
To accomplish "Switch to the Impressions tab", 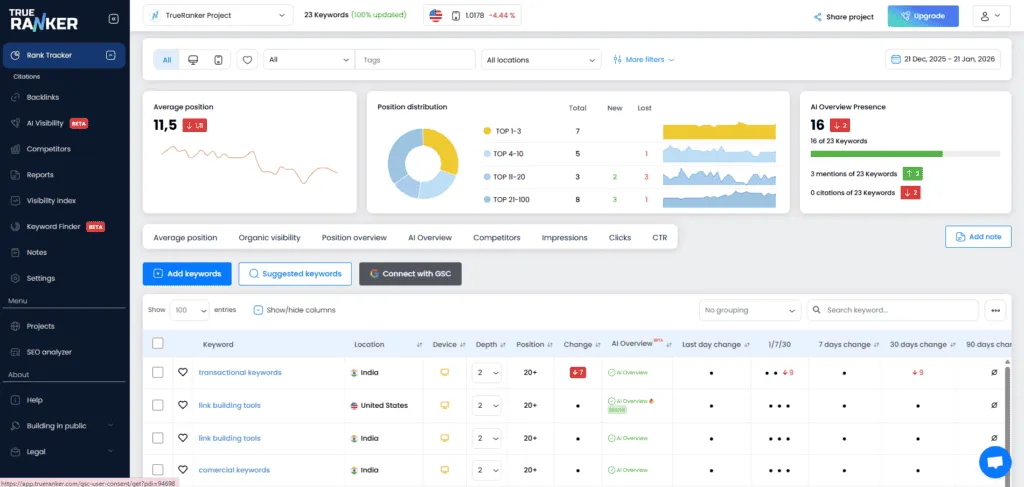I will click(564, 238).
